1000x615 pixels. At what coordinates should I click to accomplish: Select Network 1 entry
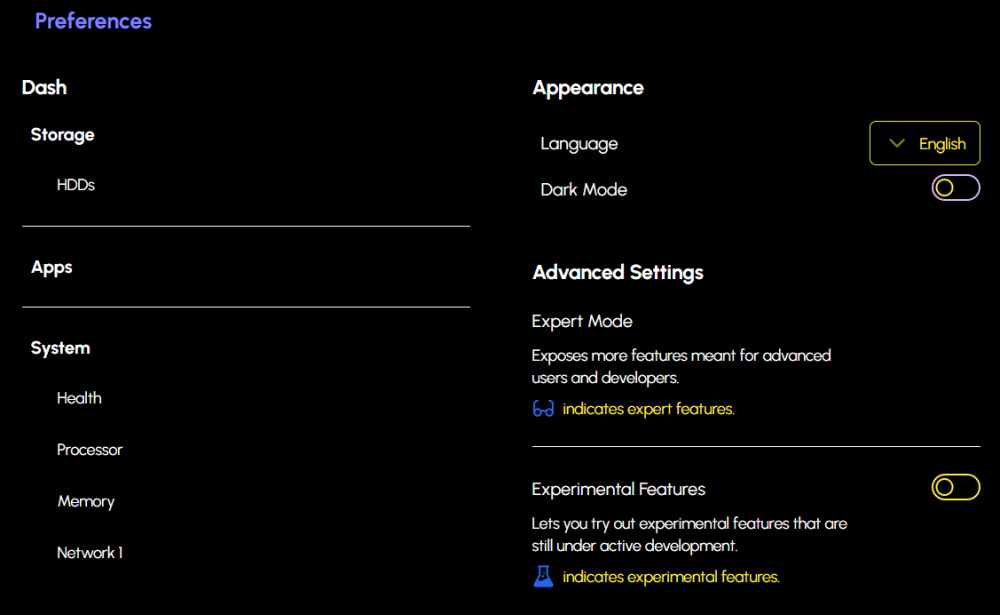tap(90, 553)
